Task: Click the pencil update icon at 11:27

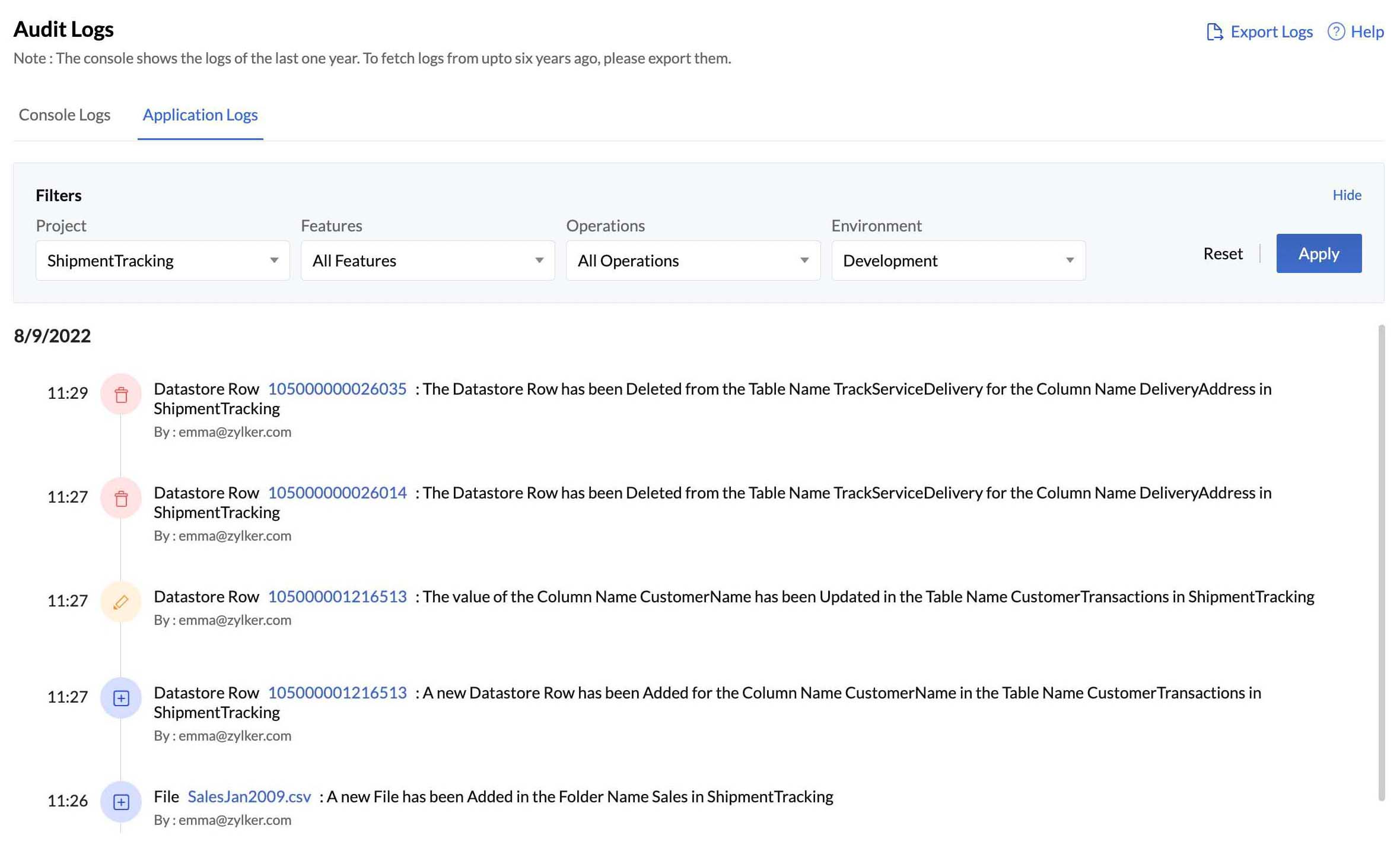Action: point(121,602)
